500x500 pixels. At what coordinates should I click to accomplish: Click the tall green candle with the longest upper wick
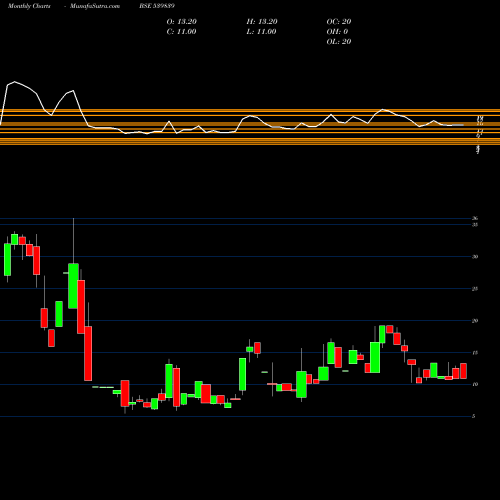pos(74,286)
